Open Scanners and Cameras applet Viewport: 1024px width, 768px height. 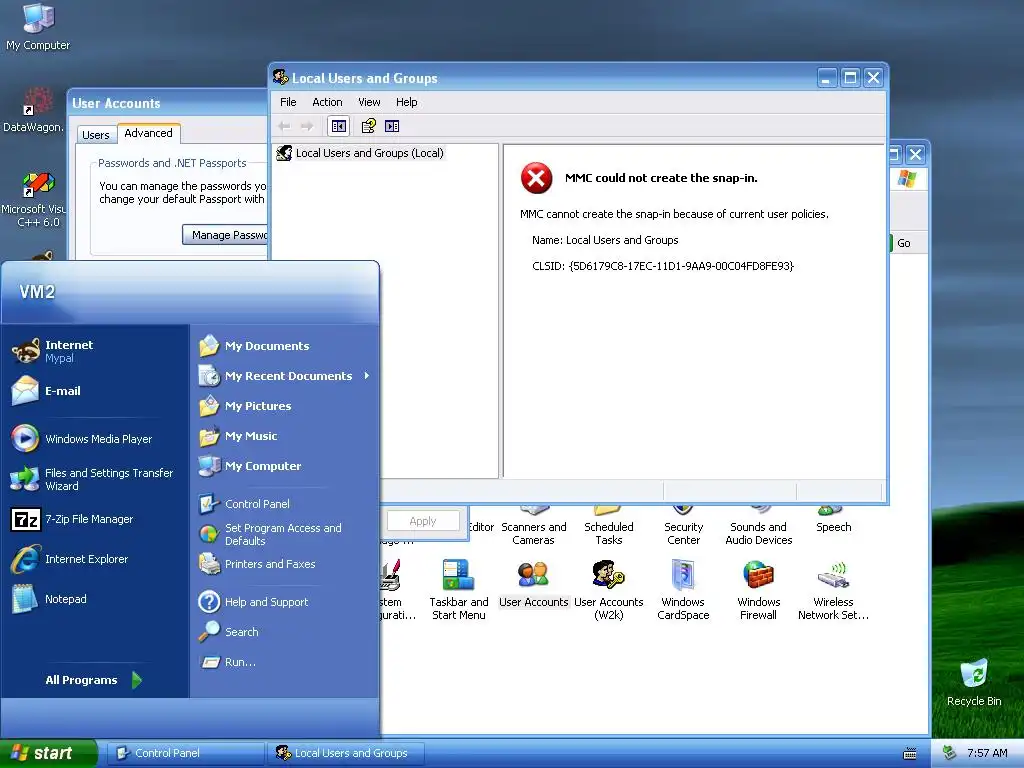coord(534,527)
